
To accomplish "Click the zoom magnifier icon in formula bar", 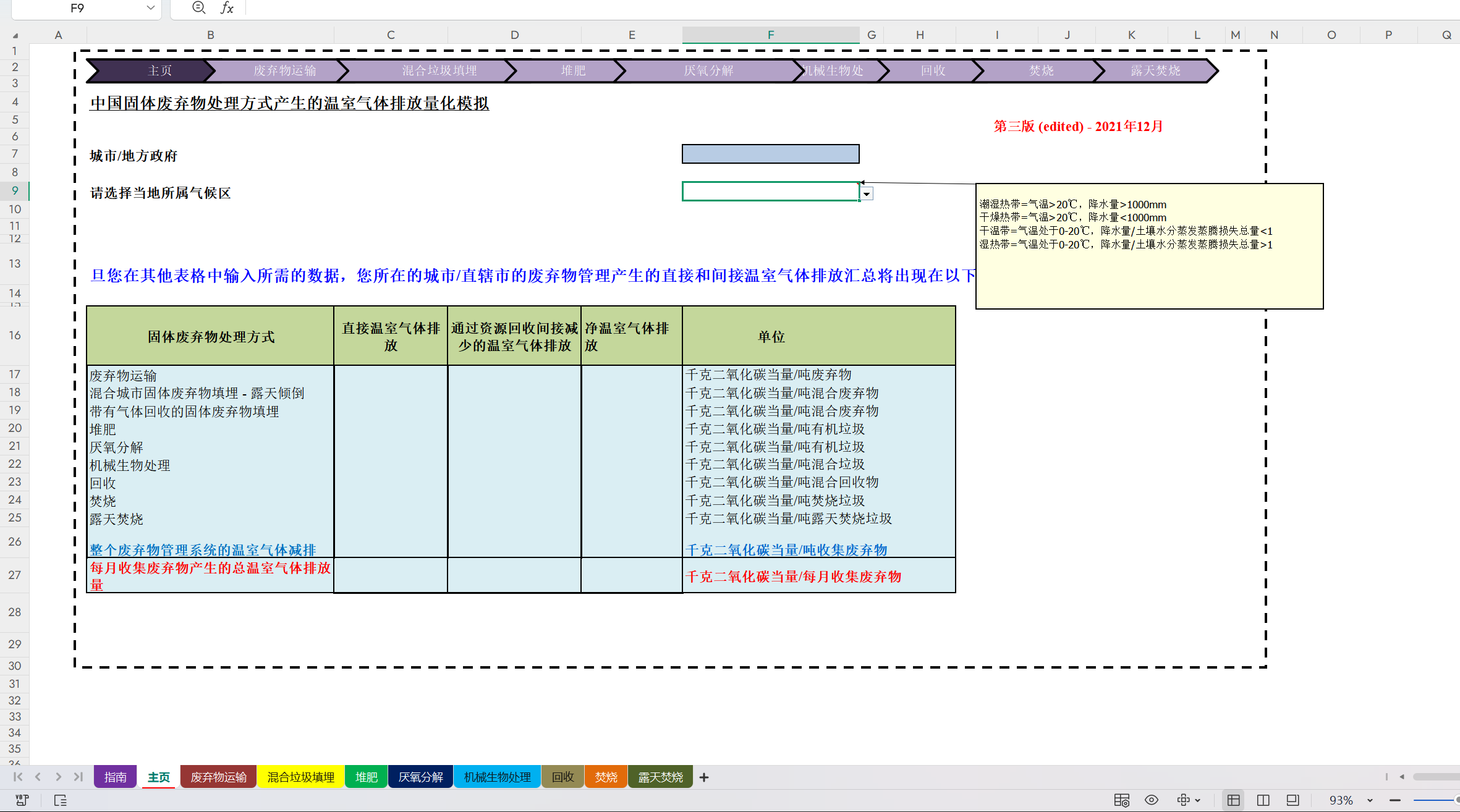I will (x=198, y=8).
